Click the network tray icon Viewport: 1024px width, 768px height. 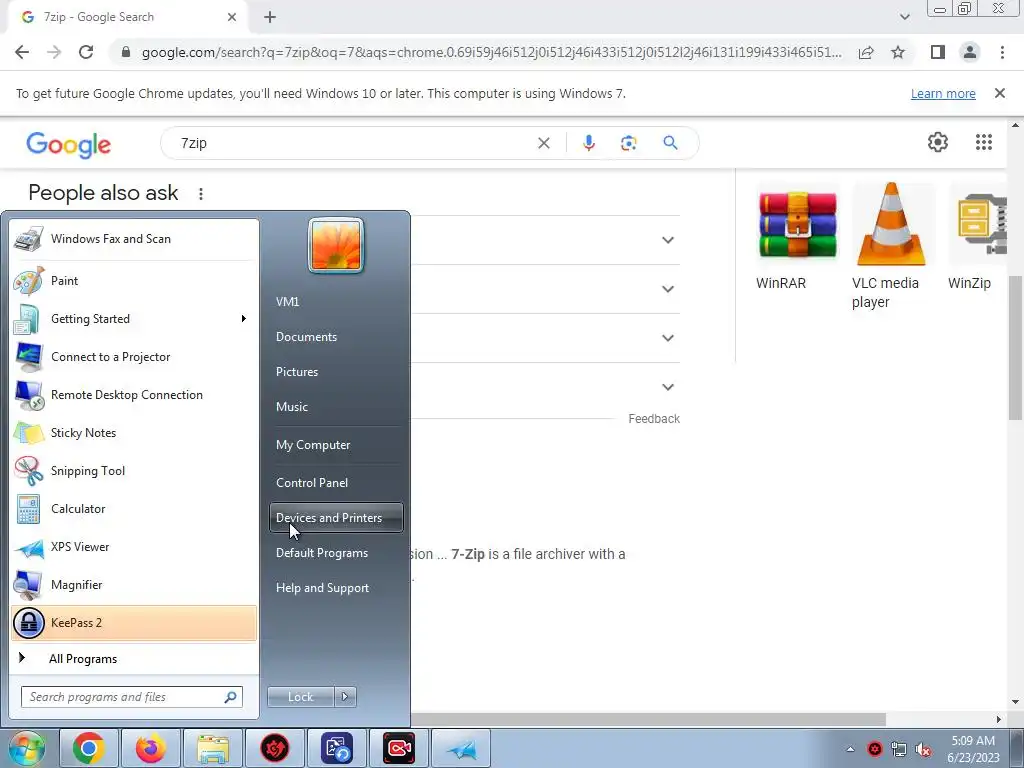[899, 749]
